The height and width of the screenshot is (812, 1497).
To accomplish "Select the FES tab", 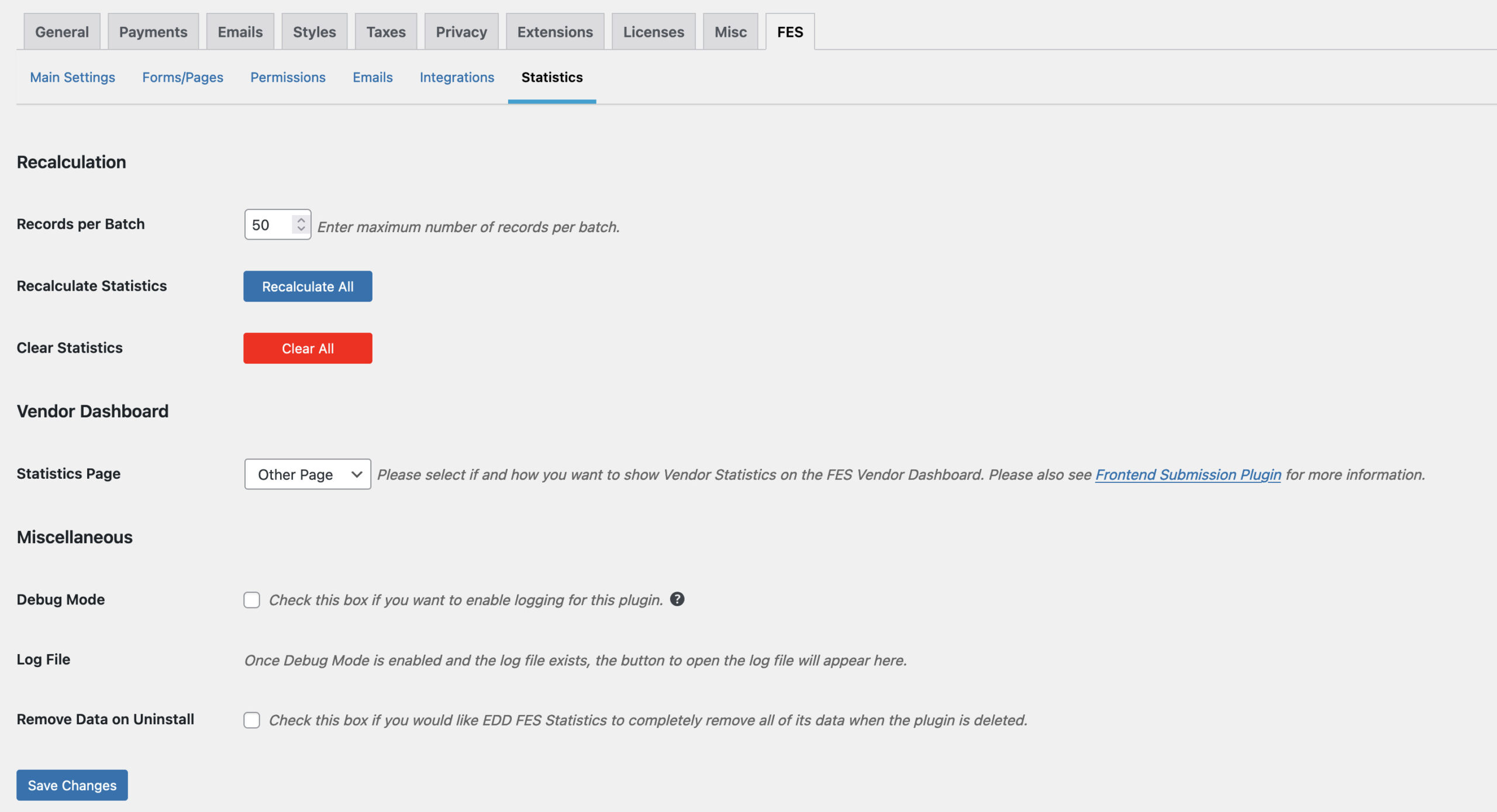I will 790,32.
